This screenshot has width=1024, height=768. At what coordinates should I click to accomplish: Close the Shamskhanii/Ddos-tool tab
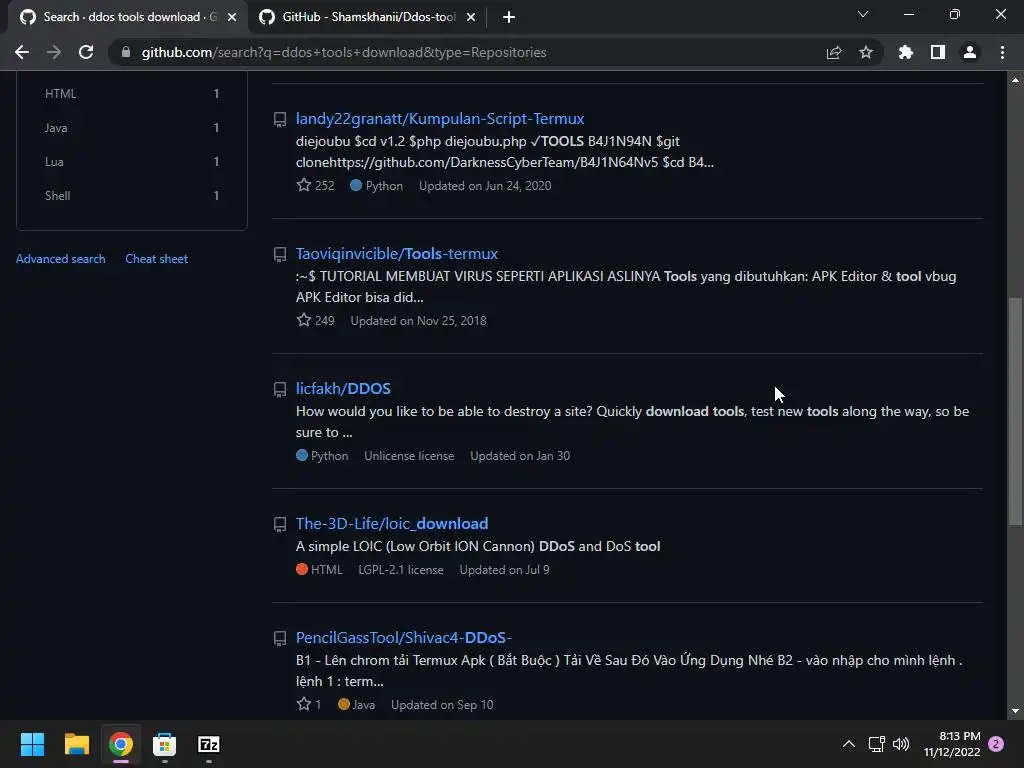(471, 17)
